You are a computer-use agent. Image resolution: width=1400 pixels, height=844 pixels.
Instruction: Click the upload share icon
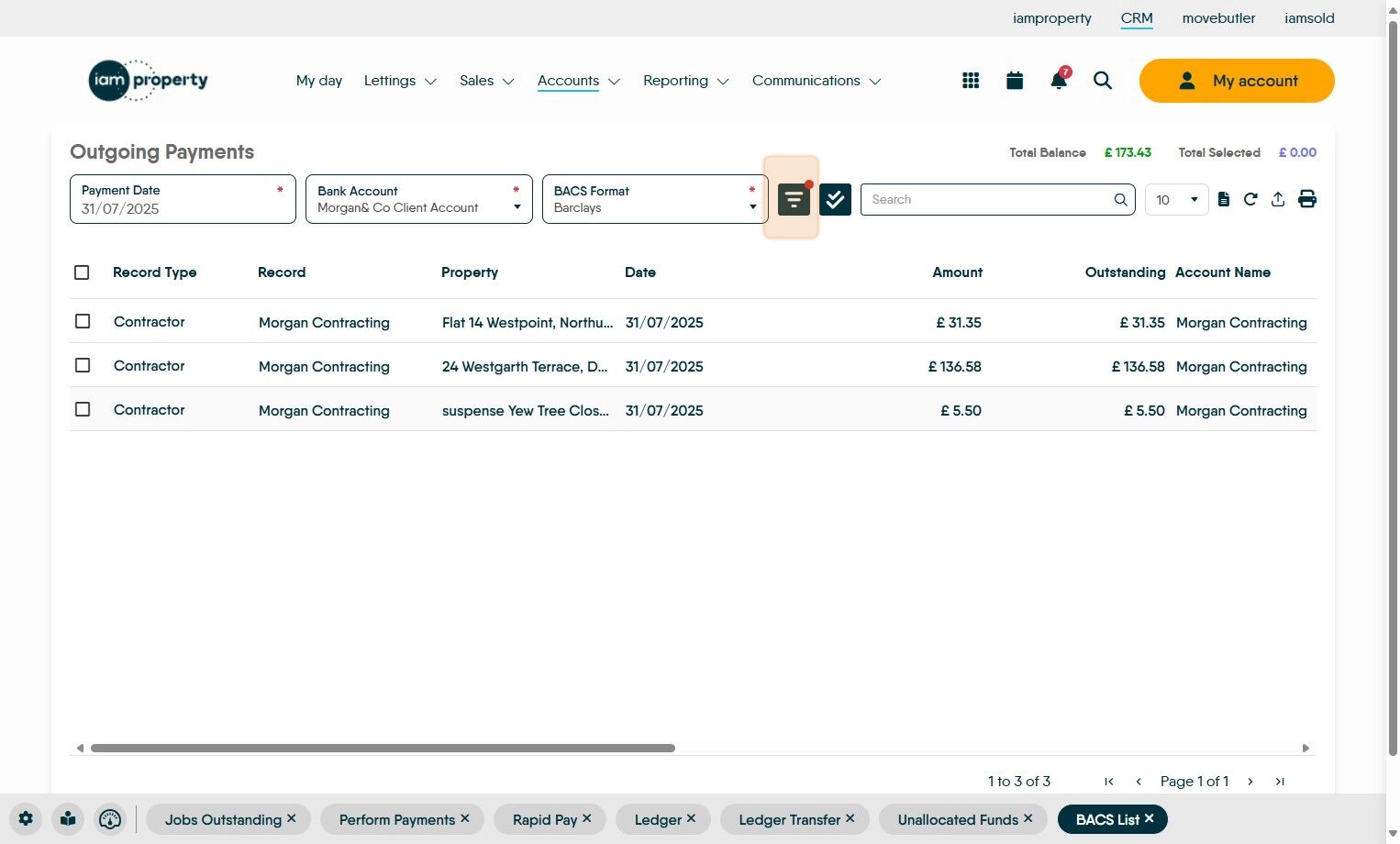pos(1278,199)
